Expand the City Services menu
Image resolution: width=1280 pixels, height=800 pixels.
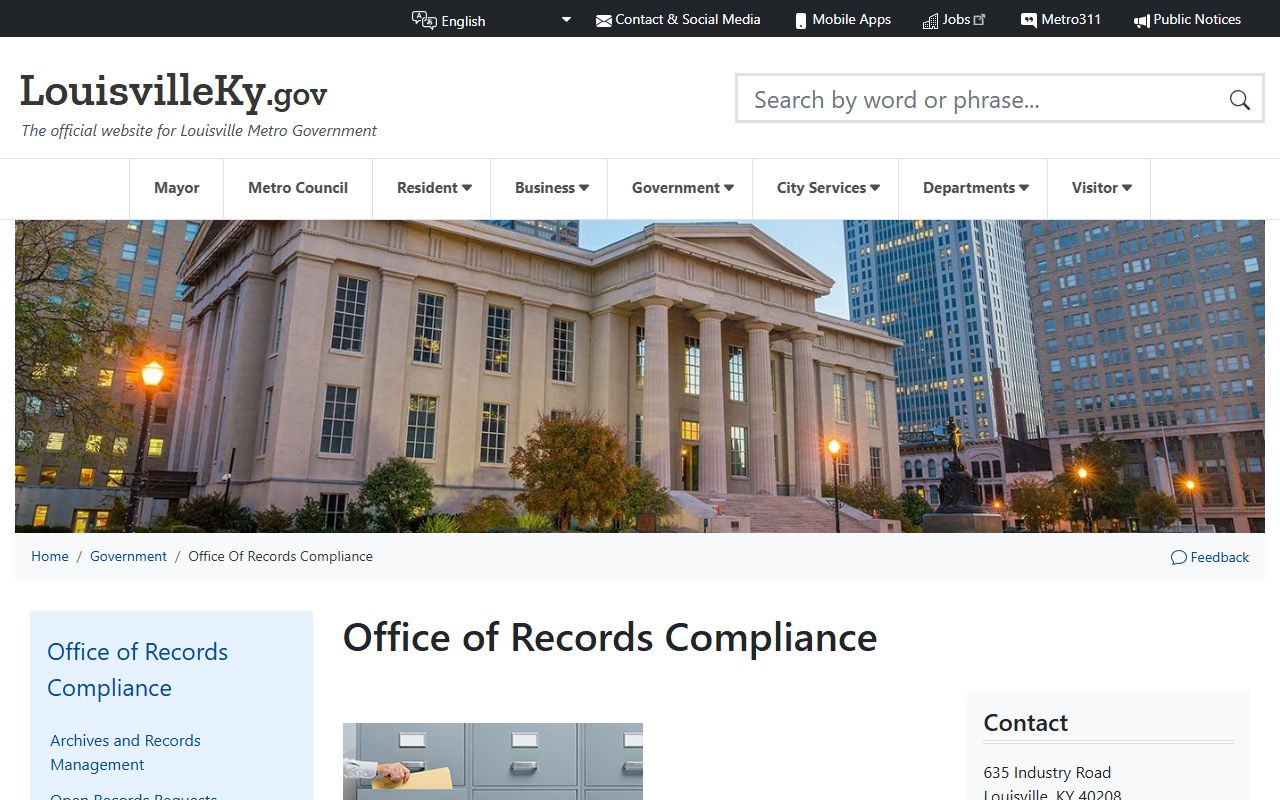pyautogui.click(x=828, y=188)
